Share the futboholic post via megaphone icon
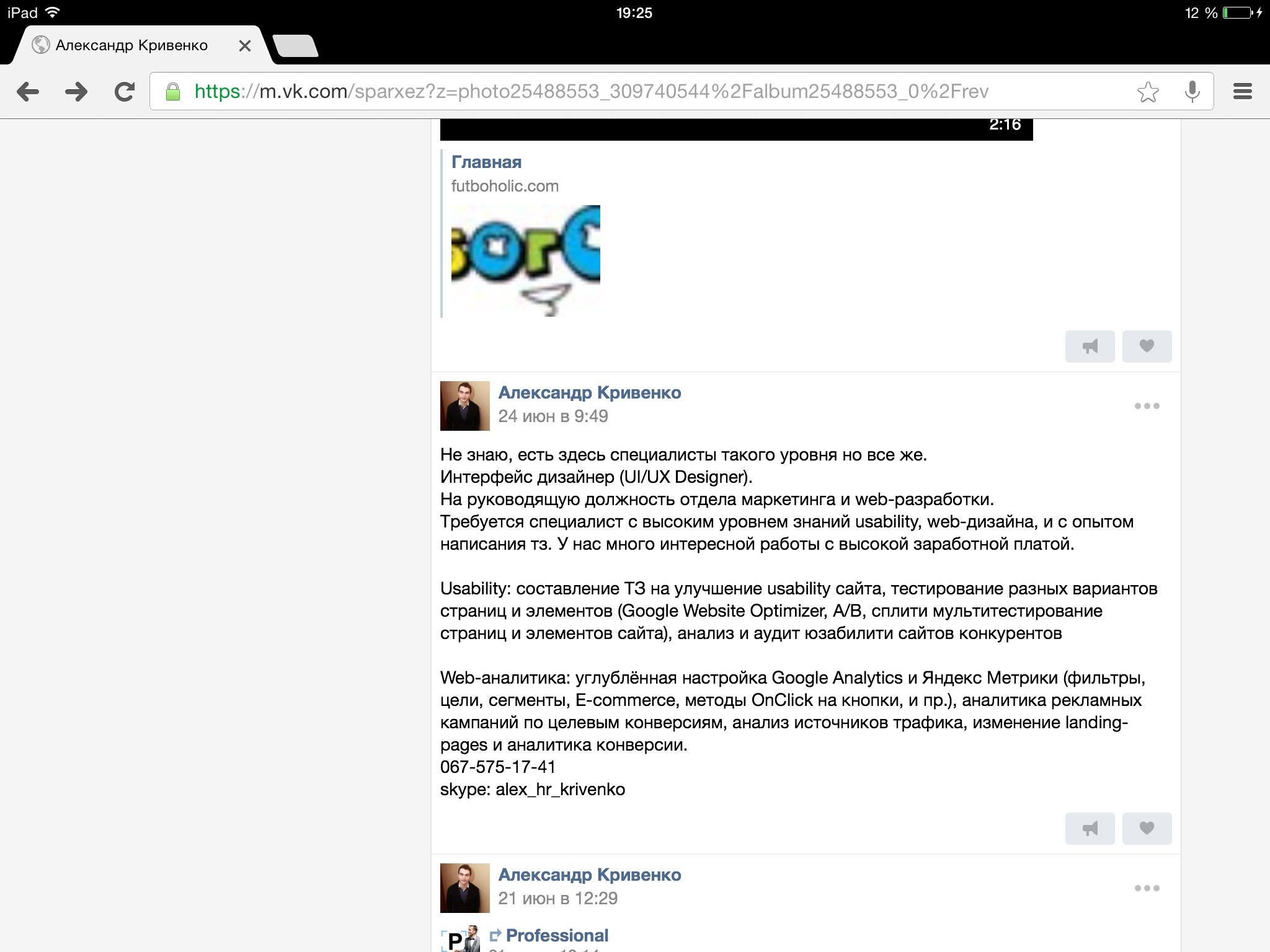The width and height of the screenshot is (1270, 952). 1090,346
